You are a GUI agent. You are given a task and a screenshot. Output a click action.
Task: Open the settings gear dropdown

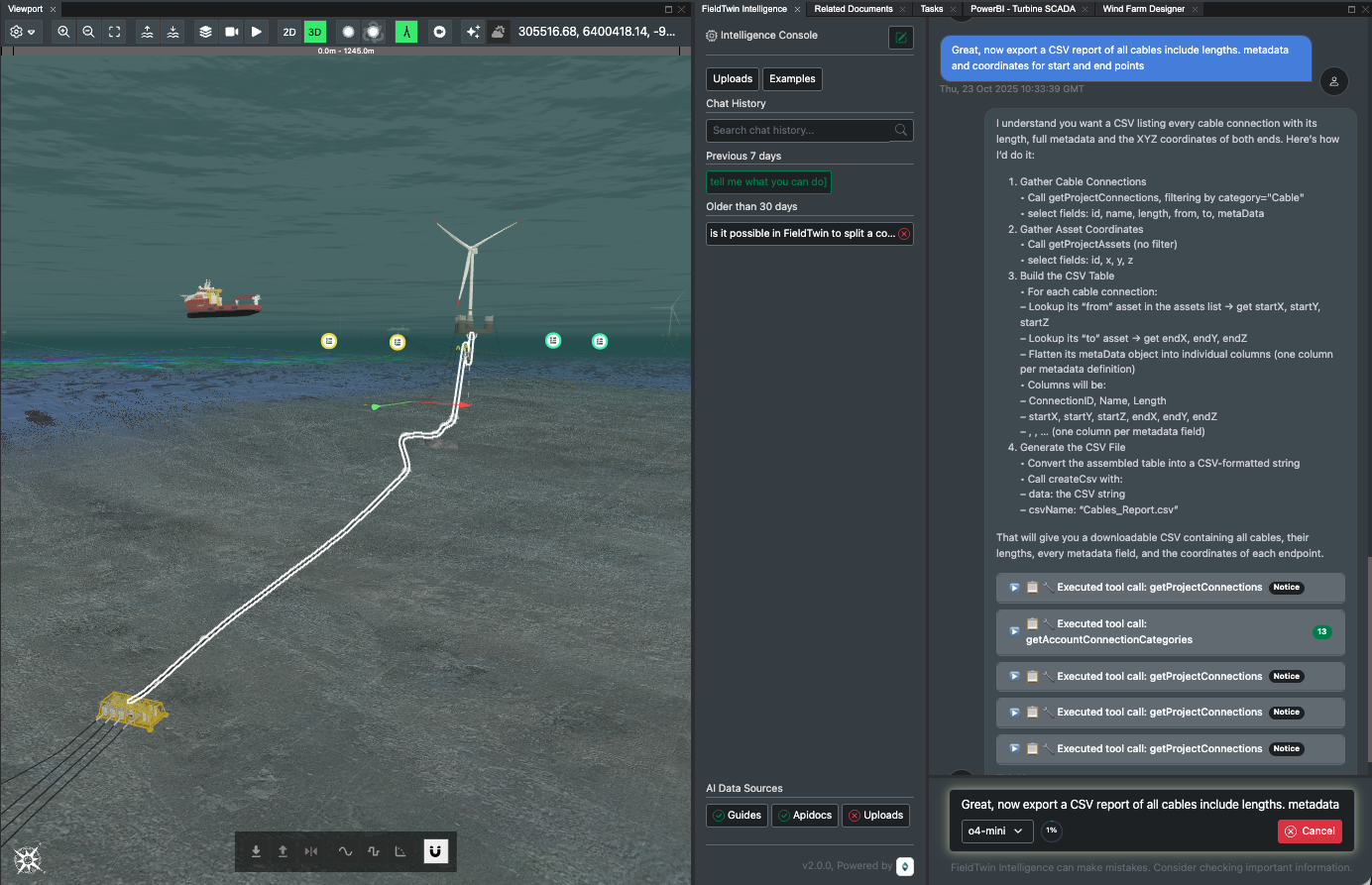click(x=22, y=32)
